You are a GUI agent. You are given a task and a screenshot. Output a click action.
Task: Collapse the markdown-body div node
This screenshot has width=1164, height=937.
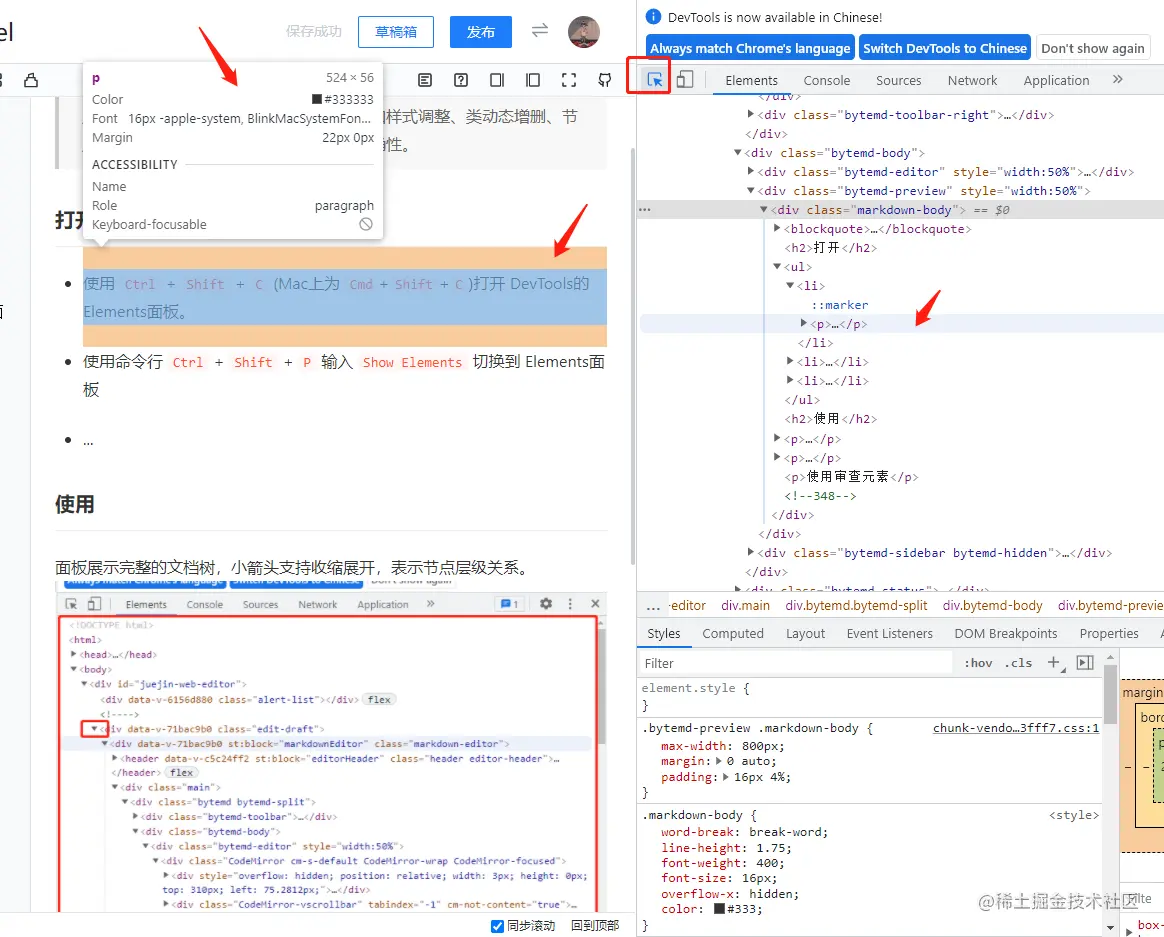click(x=763, y=209)
